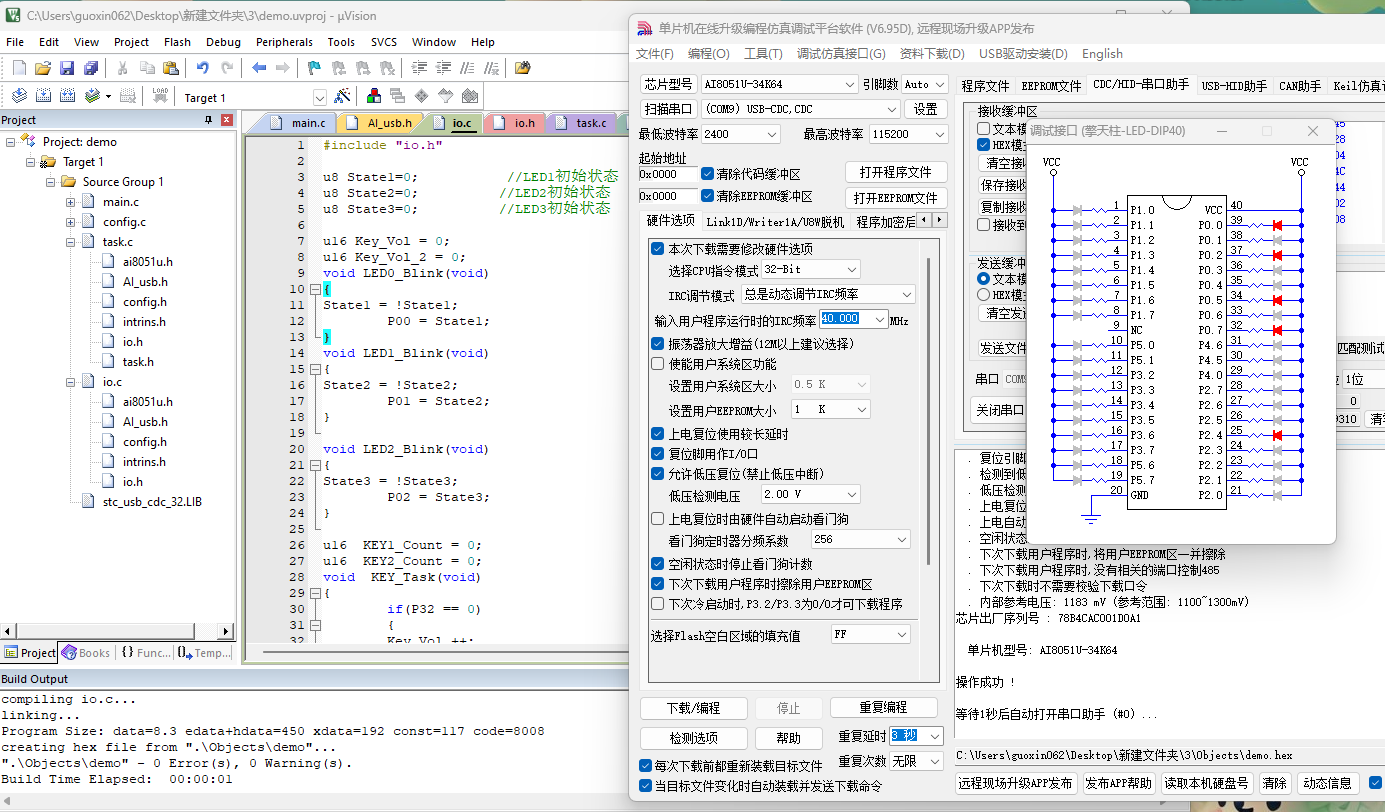The image size is (1385, 812).
Task: Click the 下载/编程 button
Action: [694, 708]
